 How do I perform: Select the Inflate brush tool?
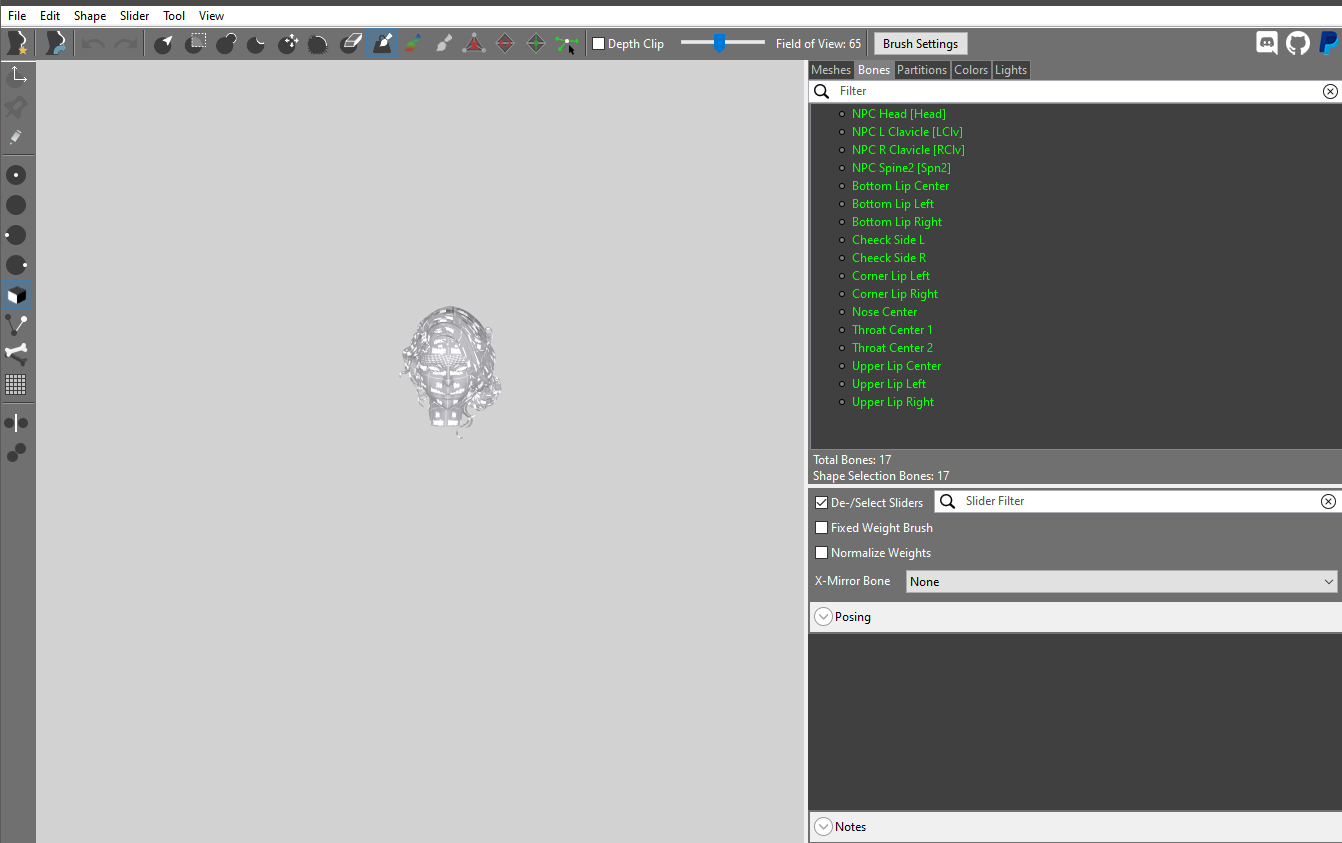(x=226, y=43)
